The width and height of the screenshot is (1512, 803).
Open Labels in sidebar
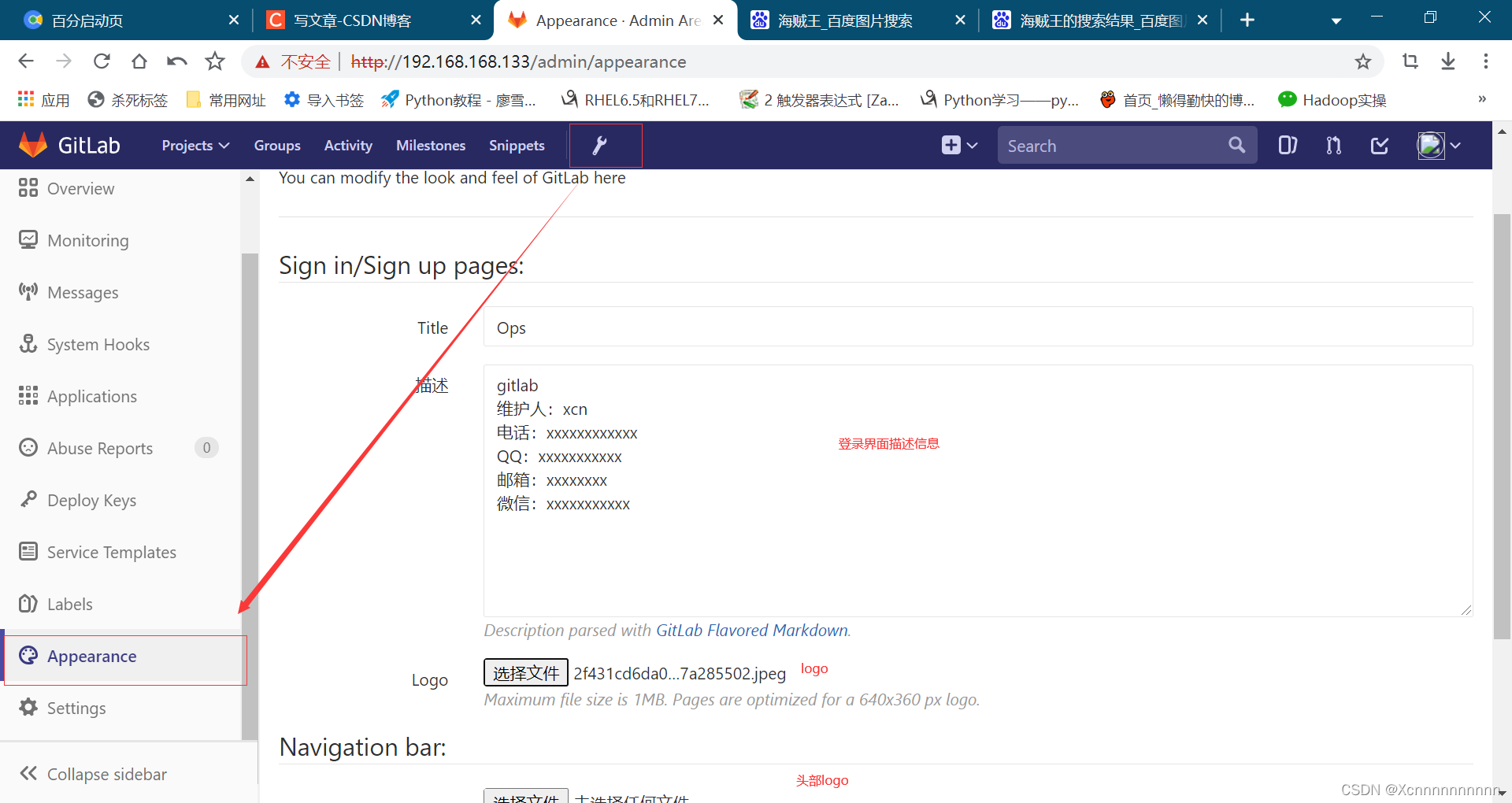click(56, 604)
